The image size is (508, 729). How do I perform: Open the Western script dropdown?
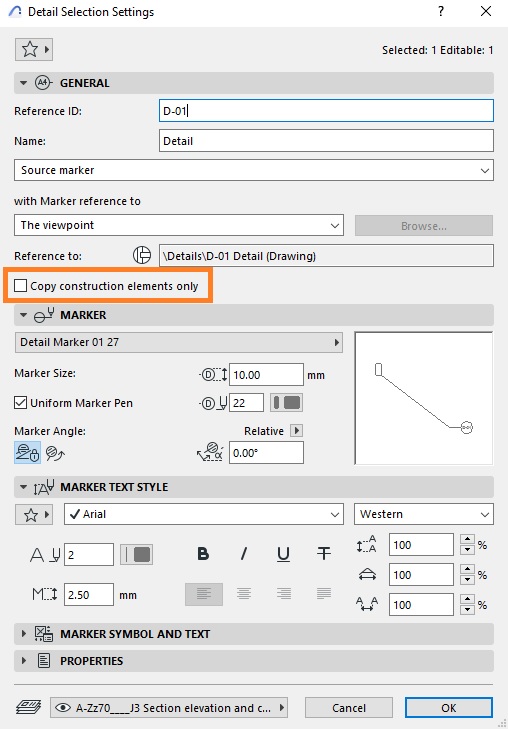coord(424,514)
